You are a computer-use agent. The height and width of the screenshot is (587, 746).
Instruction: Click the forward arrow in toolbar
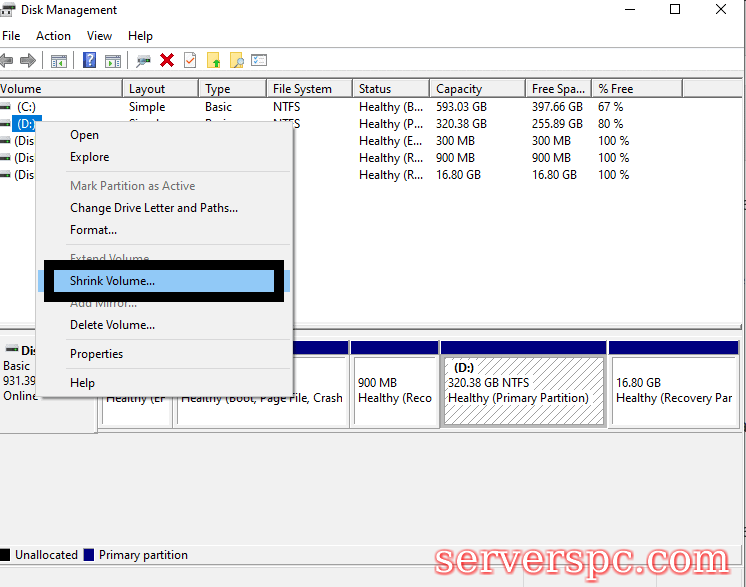tap(30, 60)
